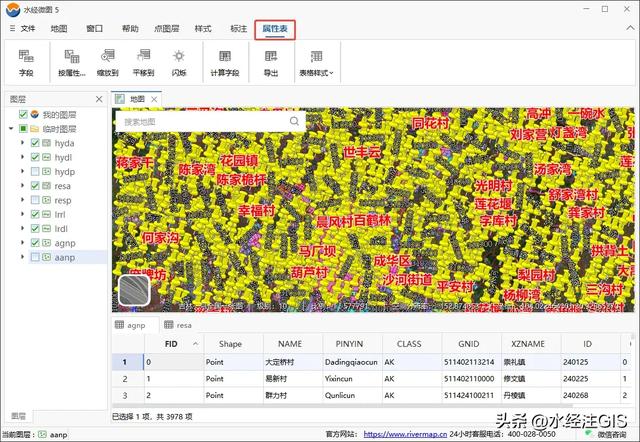The height and width of the screenshot is (442, 640).
Task: Click the agnp table tab icon
Action: pos(119,325)
